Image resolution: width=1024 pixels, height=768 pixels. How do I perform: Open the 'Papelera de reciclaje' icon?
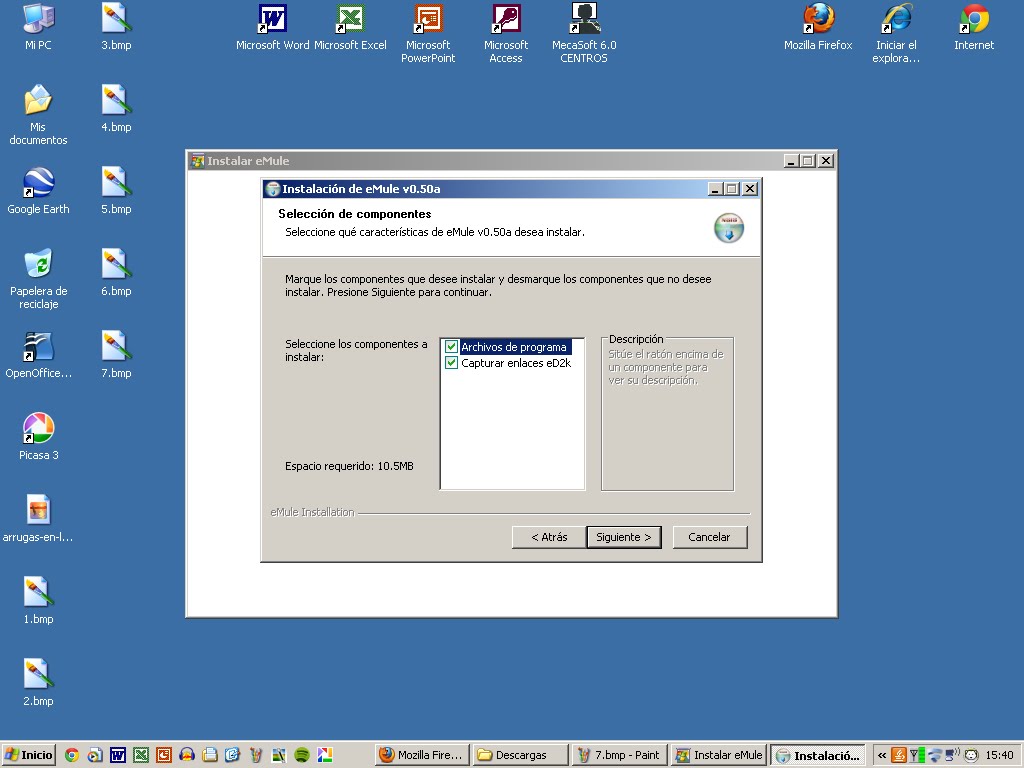(38, 279)
